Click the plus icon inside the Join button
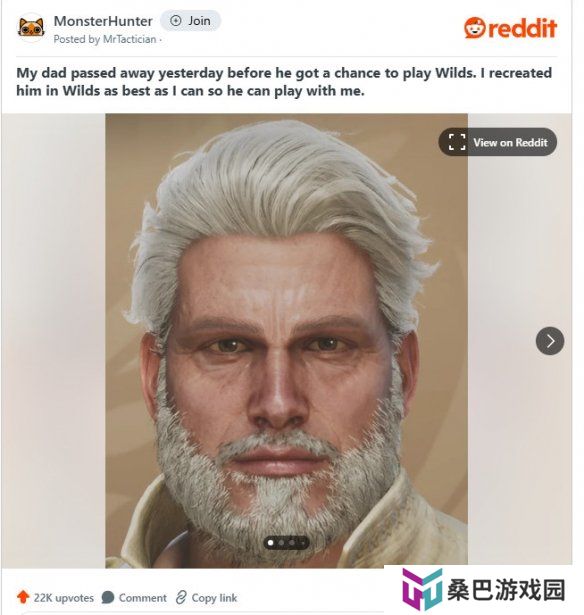 pyautogui.click(x=176, y=21)
